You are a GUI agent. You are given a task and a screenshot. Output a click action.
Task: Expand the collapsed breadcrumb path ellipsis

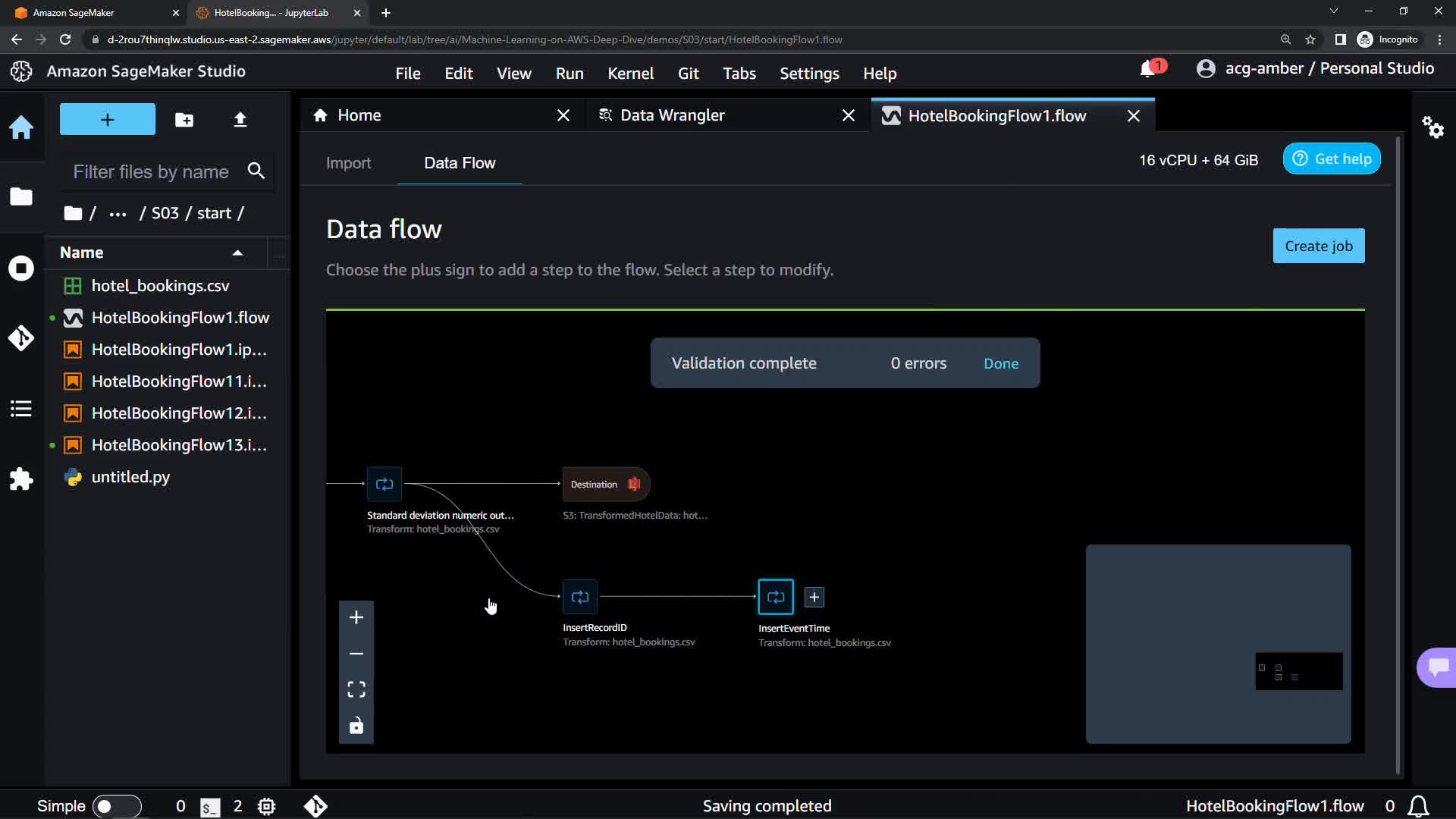click(118, 214)
